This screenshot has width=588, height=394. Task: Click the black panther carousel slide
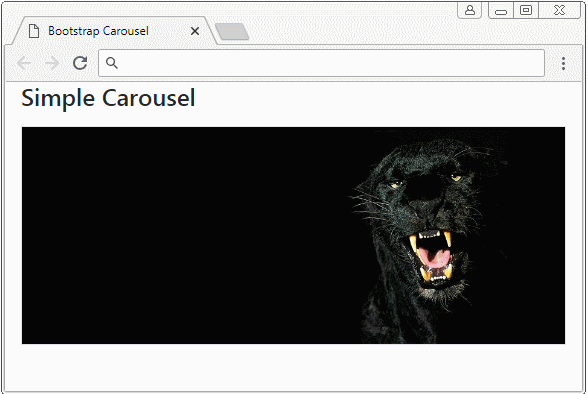[293, 235]
